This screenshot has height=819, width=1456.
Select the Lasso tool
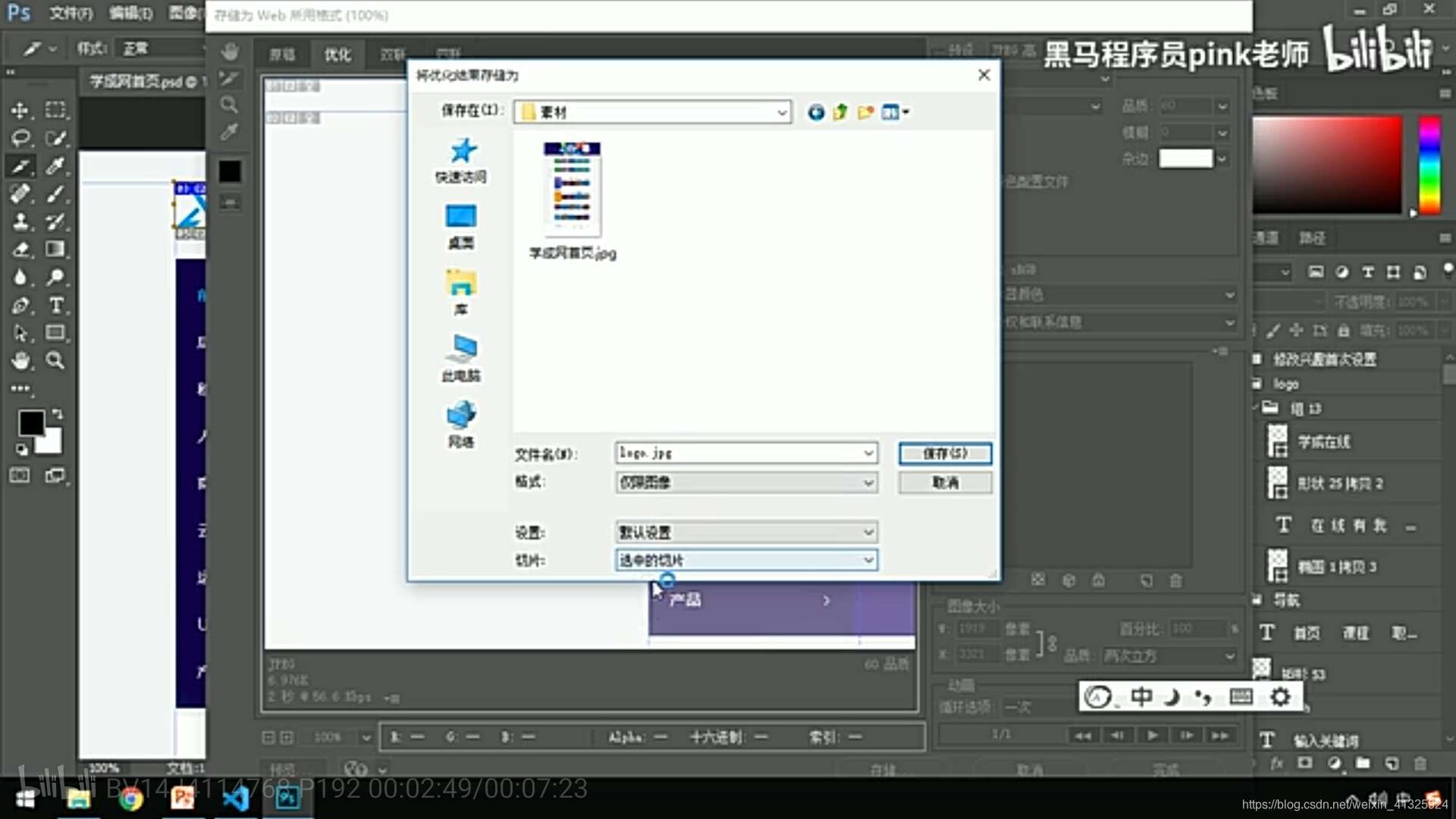[20, 138]
